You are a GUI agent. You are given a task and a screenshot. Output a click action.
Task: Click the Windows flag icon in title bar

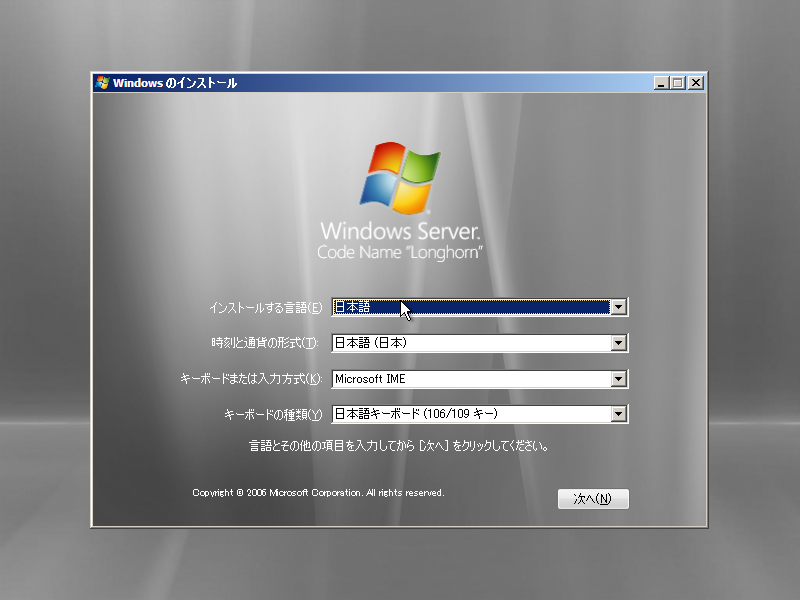click(x=103, y=83)
